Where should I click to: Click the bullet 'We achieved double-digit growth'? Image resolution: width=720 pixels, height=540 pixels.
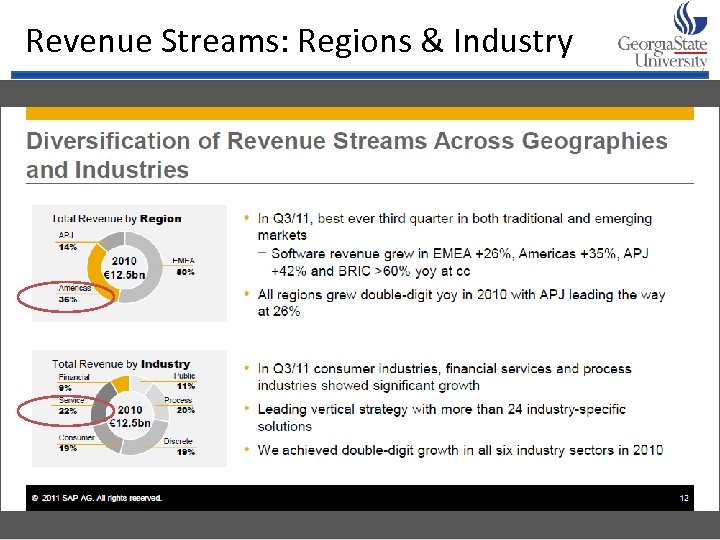(x=460, y=450)
